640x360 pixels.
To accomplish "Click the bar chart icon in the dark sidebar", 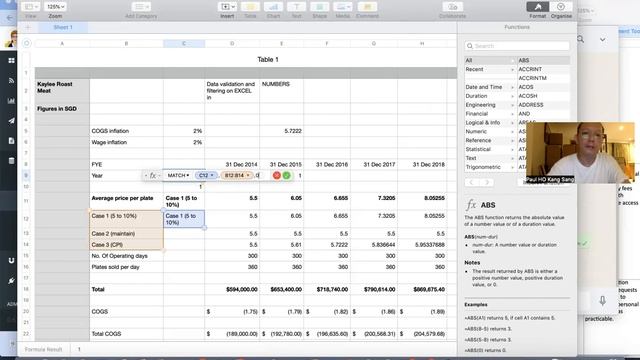I will pos(11,100).
